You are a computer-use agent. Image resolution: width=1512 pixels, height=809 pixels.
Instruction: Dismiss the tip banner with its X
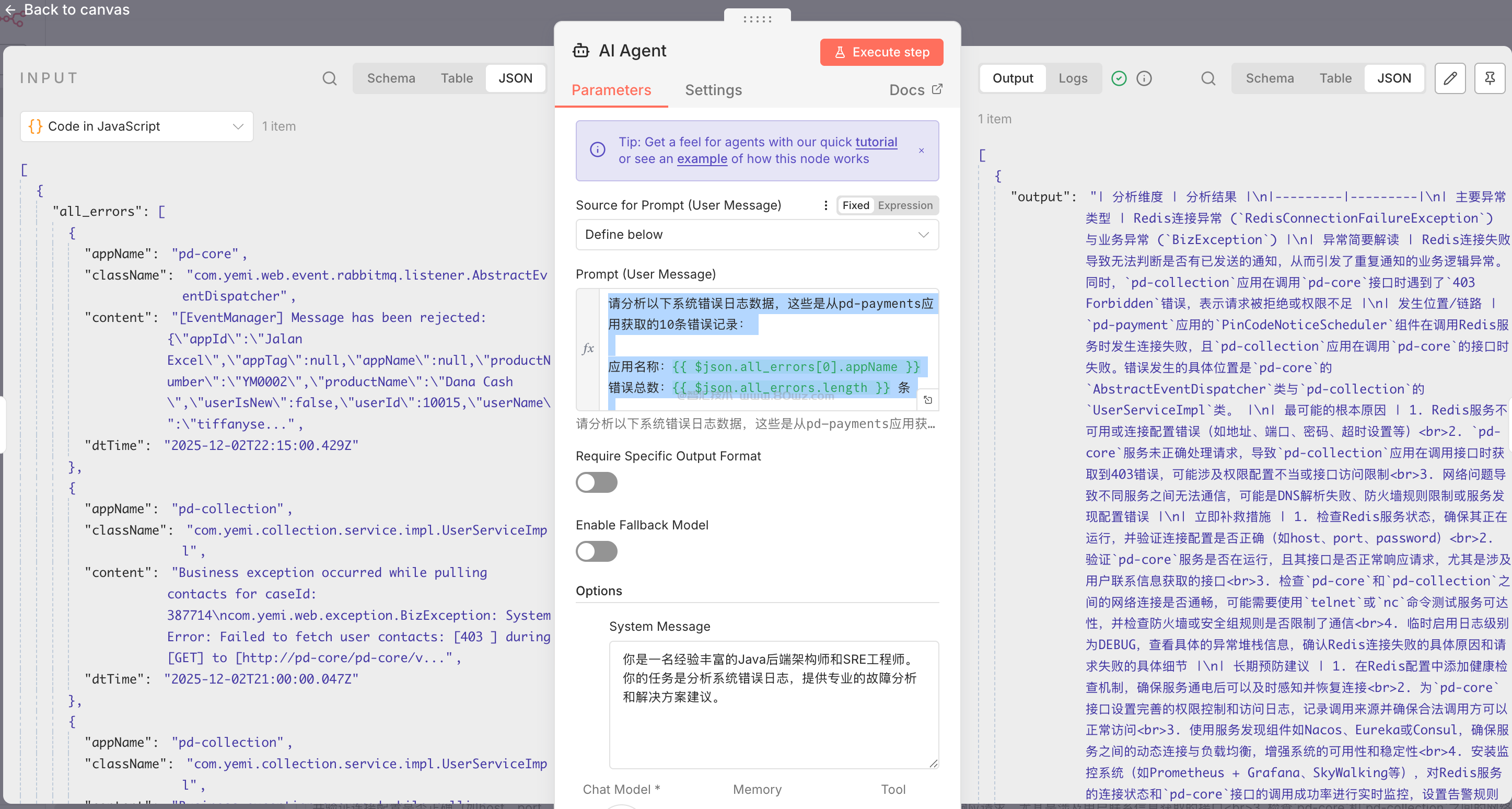pyautogui.click(x=921, y=151)
